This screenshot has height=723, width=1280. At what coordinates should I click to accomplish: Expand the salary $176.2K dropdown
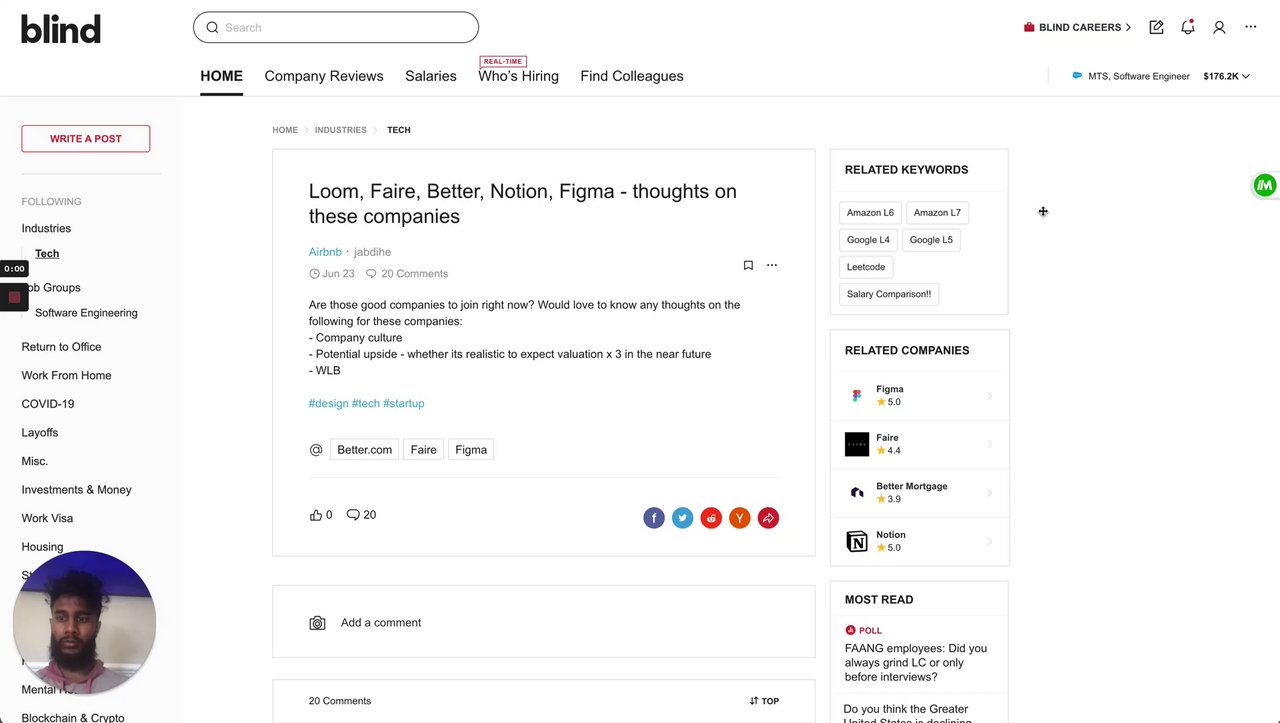pyautogui.click(x=1227, y=76)
